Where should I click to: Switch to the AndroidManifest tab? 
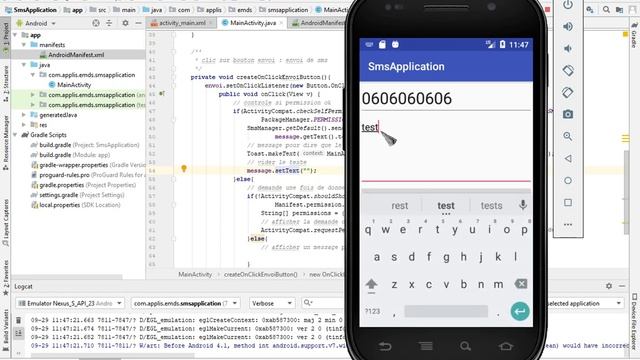click(x=318, y=23)
